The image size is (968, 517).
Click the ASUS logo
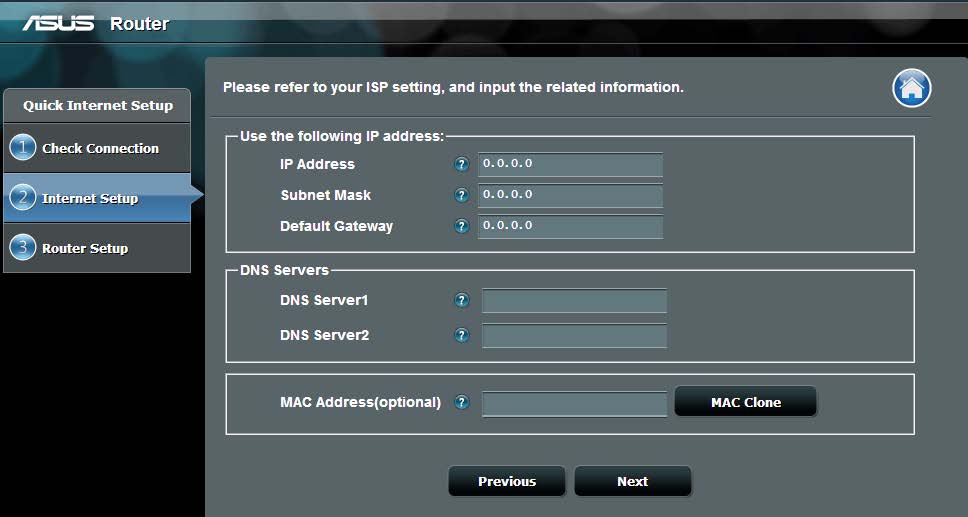[59, 23]
